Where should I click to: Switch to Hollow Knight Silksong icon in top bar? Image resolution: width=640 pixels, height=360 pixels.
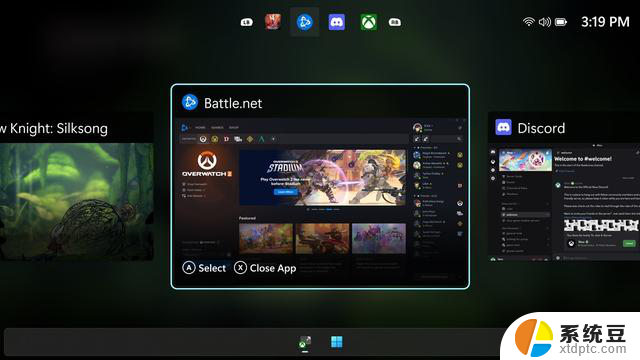[x=273, y=22]
